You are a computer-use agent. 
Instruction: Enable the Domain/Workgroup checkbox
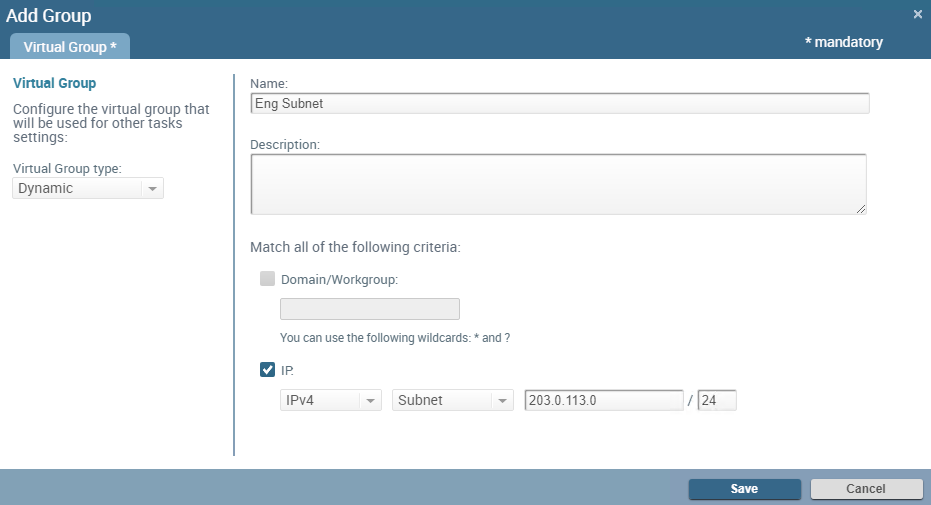pyautogui.click(x=267, y=279)
